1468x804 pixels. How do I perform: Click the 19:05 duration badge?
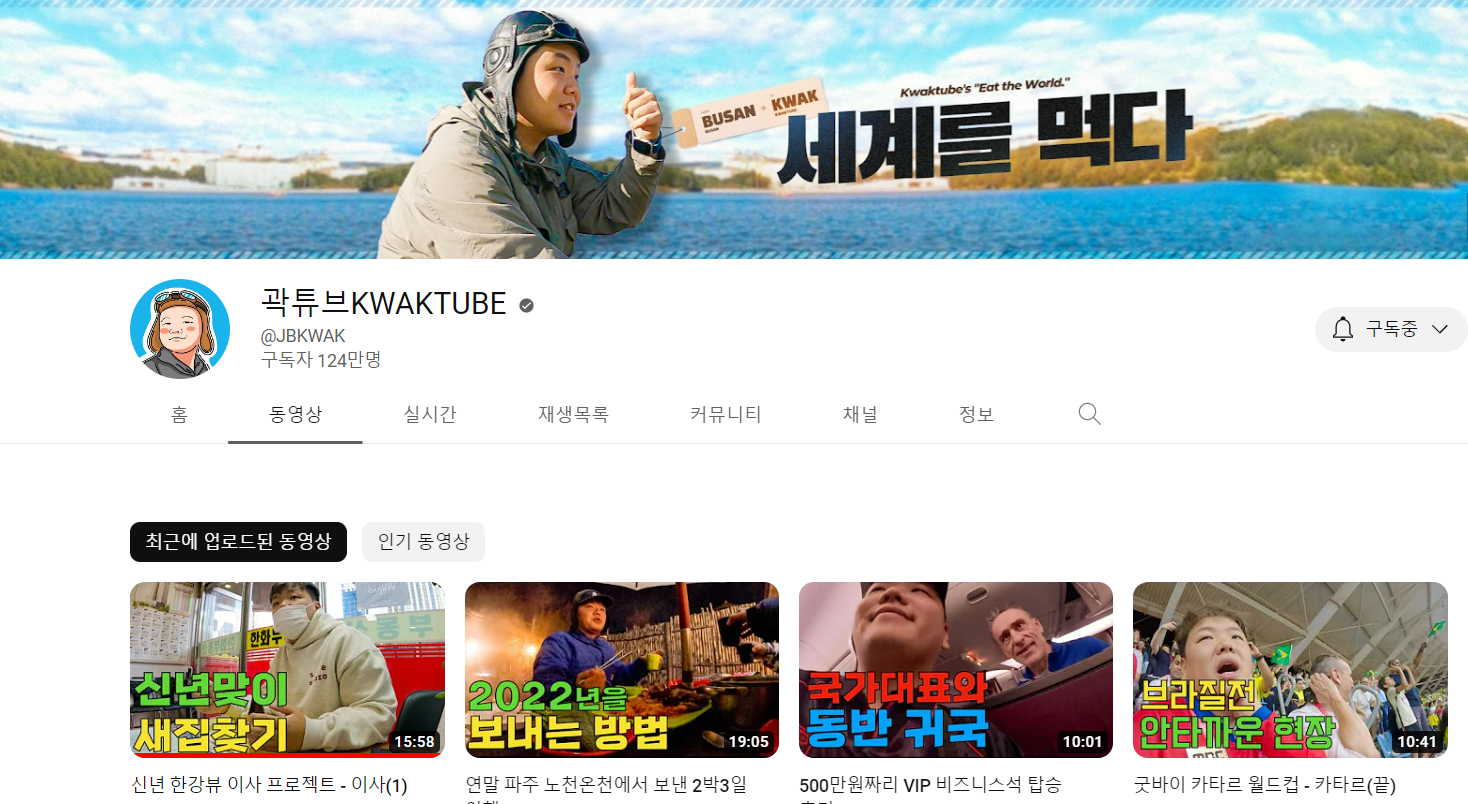(x=749, y=742)
